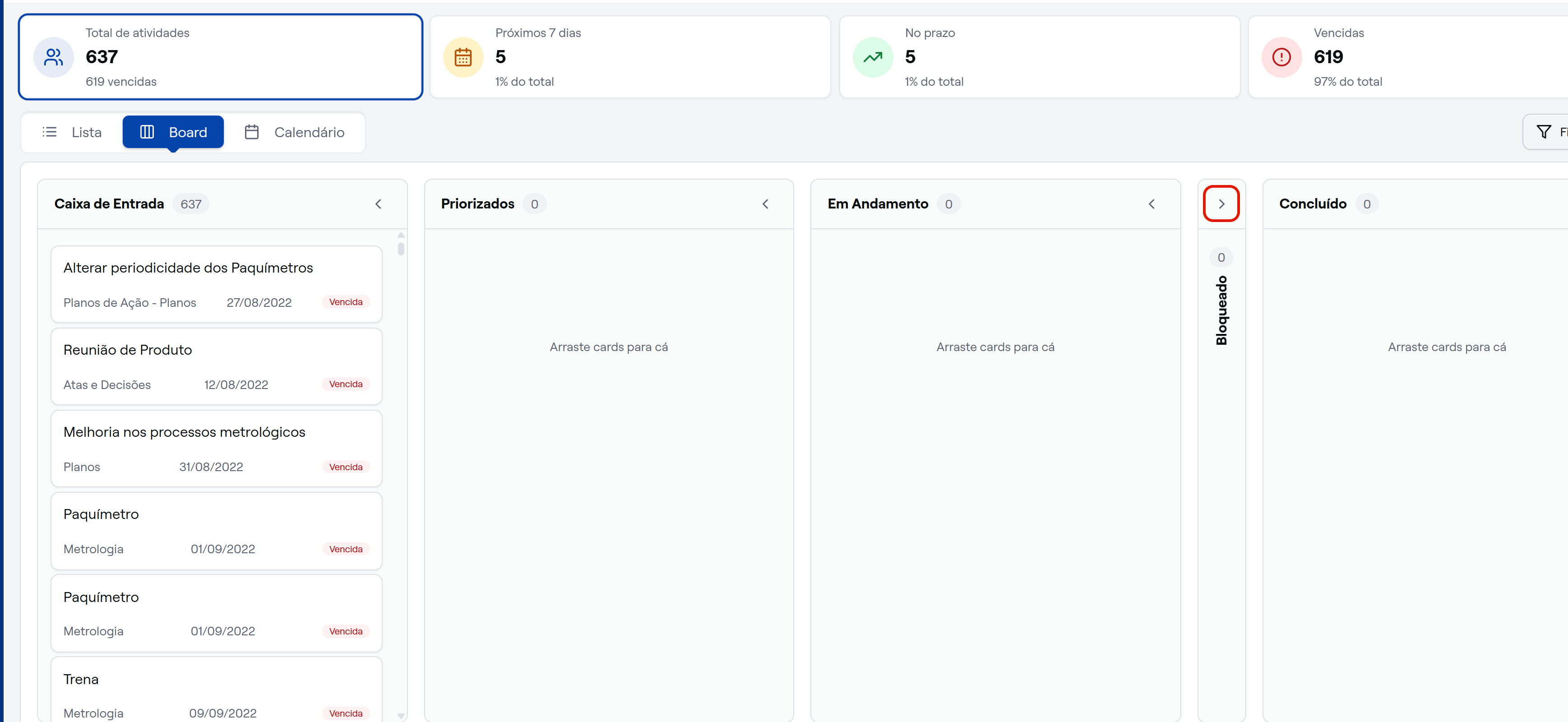Open the Alterar periodicidade dos Paquímetros card
Image resolution: width=1568 pixels, height=722 pixels.
pos(217,284)
